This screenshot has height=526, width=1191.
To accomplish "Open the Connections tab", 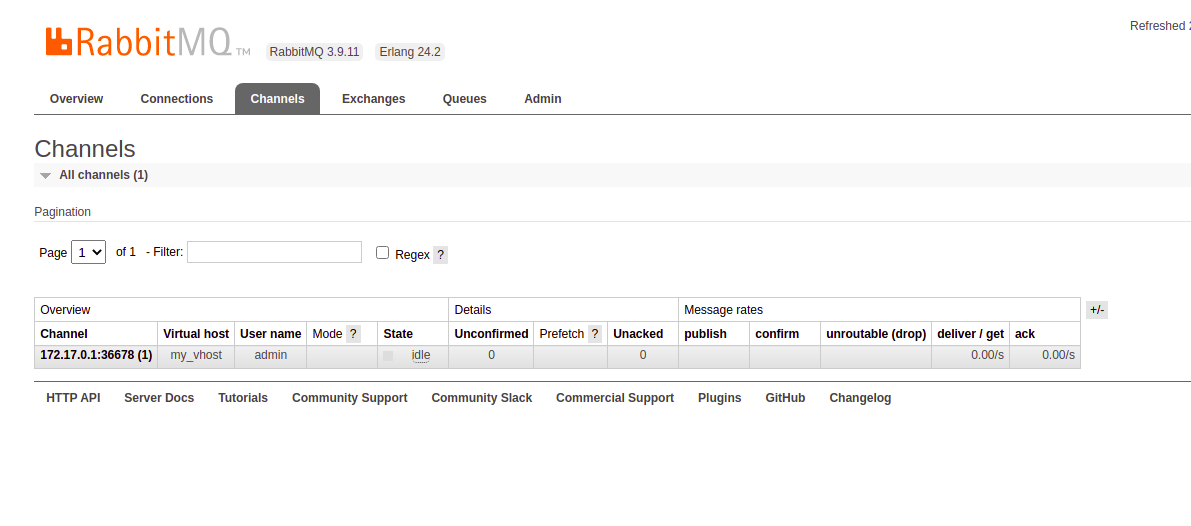I will tap(176, 99).
